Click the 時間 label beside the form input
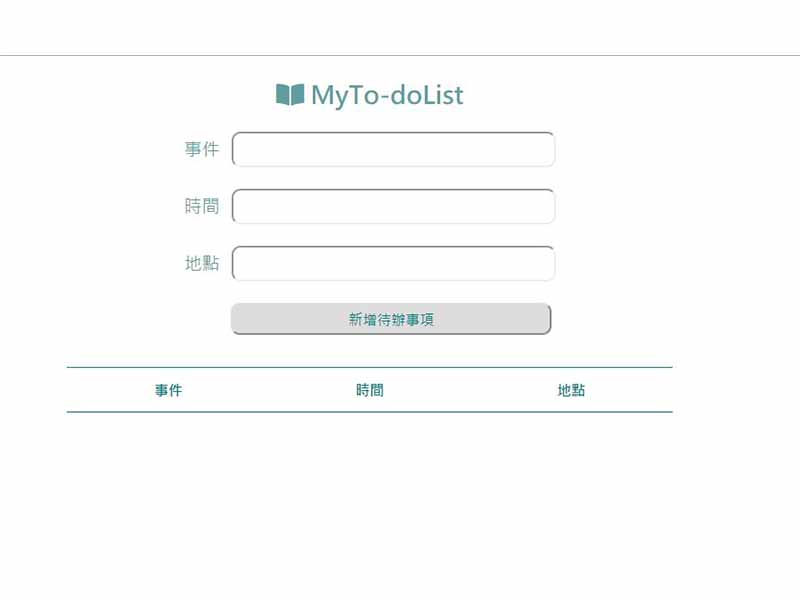This screenshot has height=600, width=800. [x=202, y=206]
